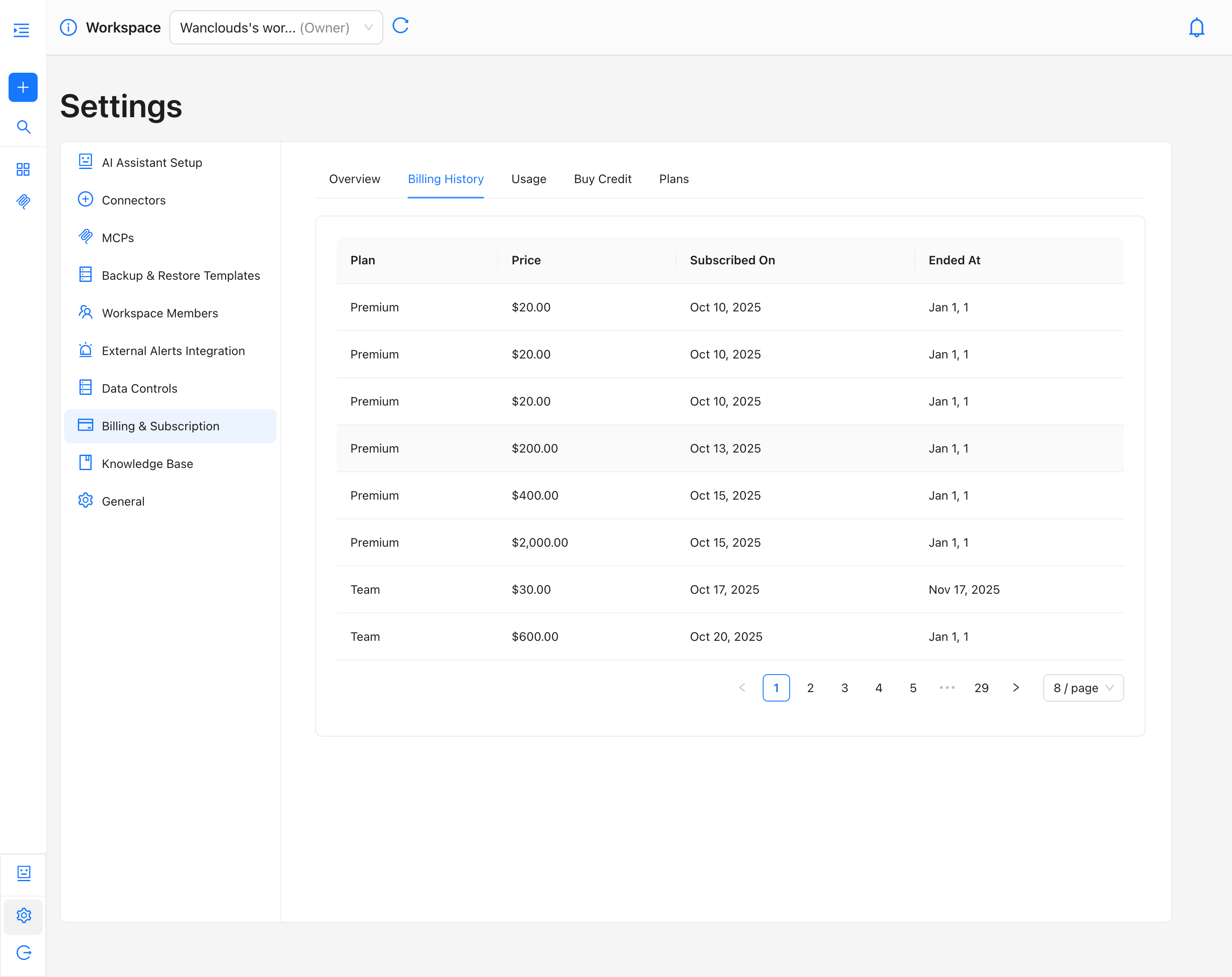The width and height of the screenshot is (1232, 977).
Task: Click the Premium $200.00 billing row
Action: (730, 449)
